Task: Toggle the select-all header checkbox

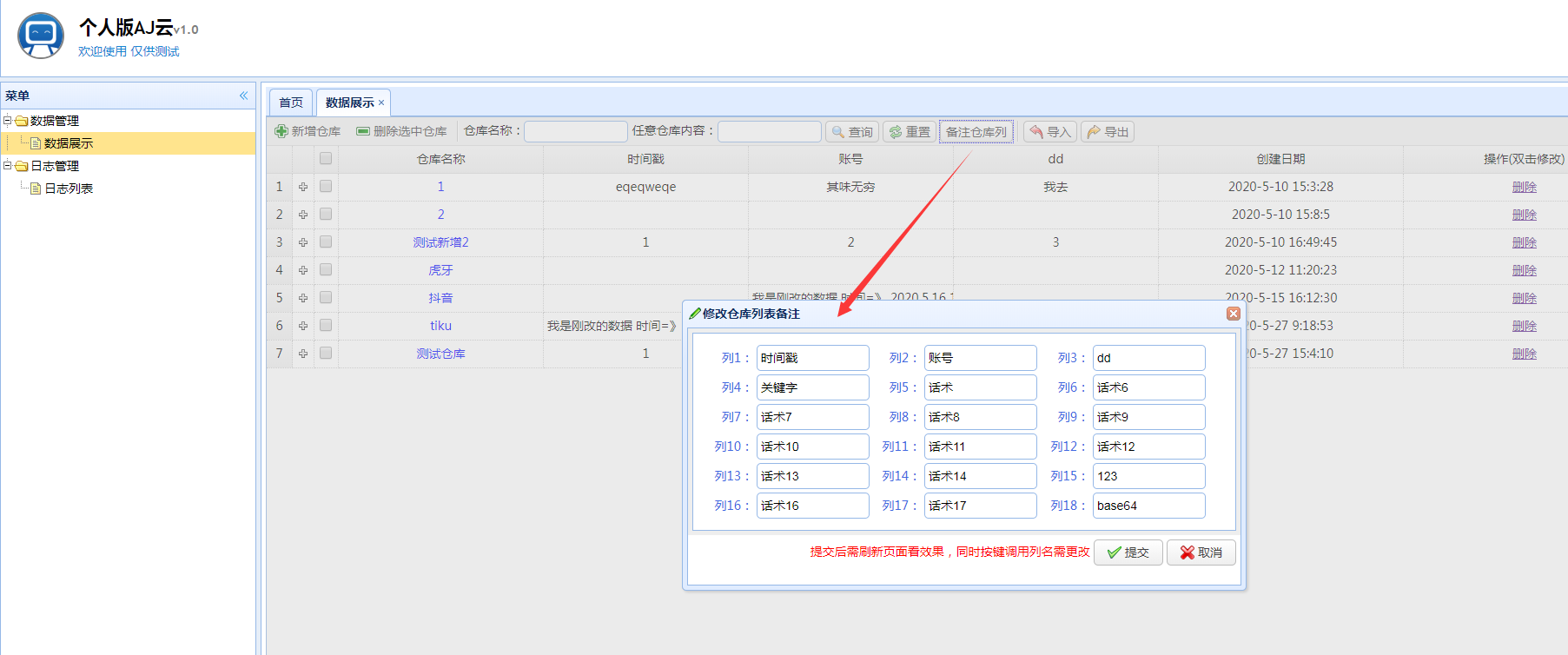Action: 326,158
